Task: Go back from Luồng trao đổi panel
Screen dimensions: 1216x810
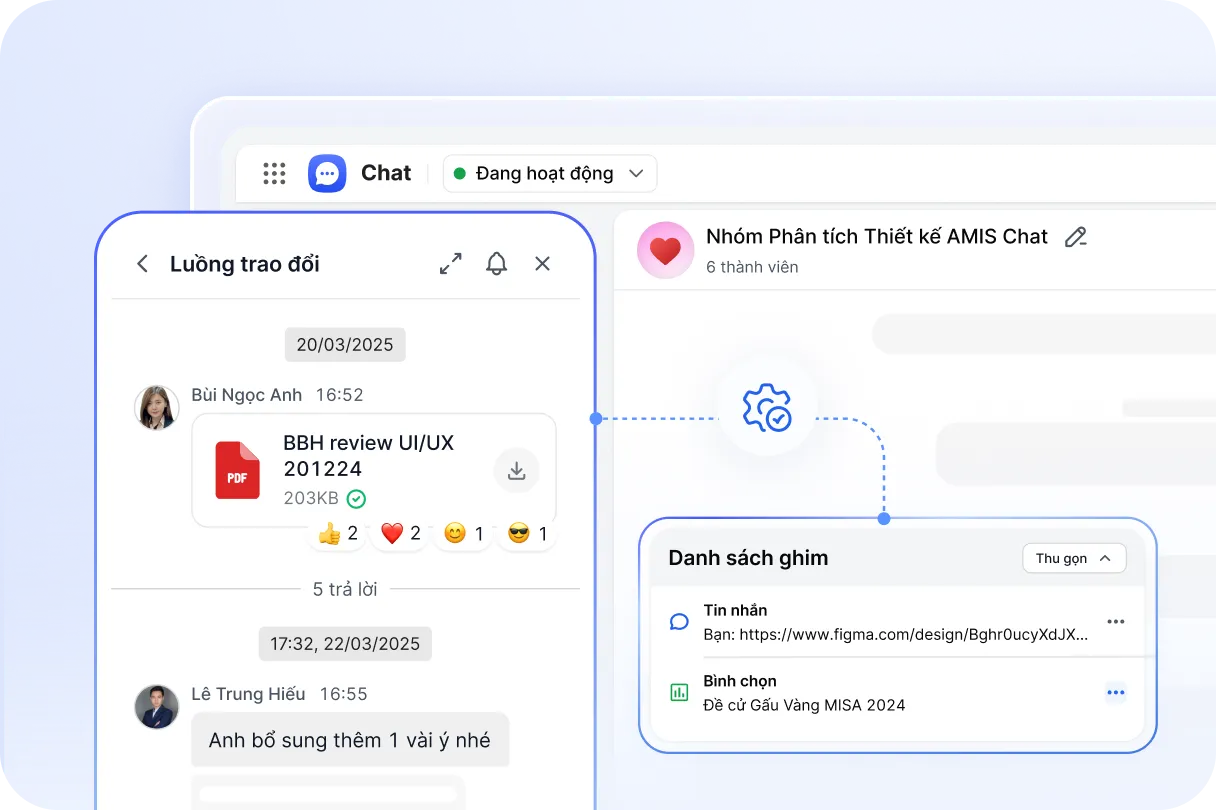Action: pos(142,264)
